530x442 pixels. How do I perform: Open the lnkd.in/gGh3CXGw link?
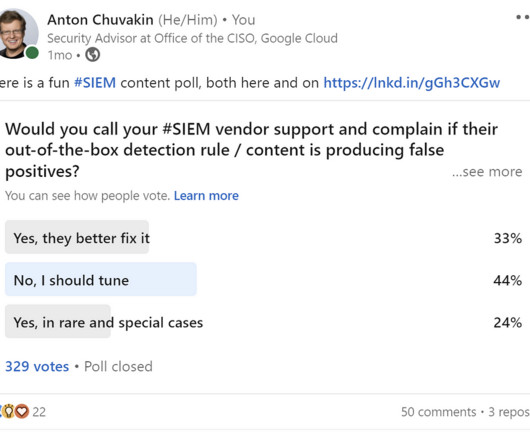[x=412, y=83]
